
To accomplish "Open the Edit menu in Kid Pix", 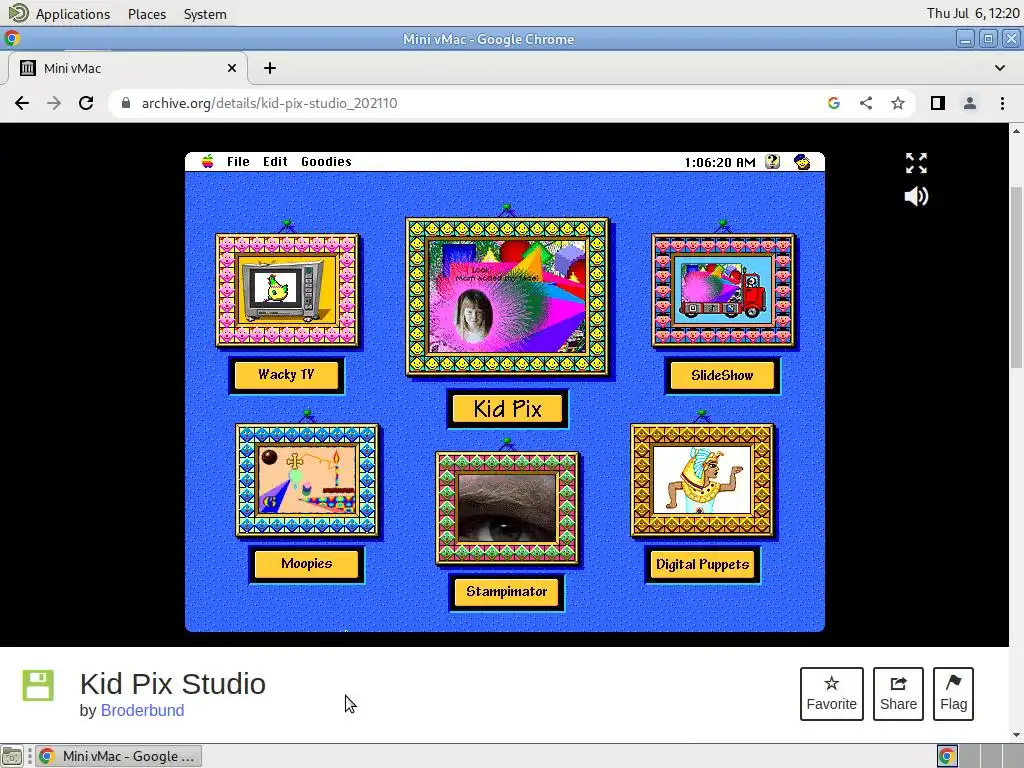I will 275,161.
